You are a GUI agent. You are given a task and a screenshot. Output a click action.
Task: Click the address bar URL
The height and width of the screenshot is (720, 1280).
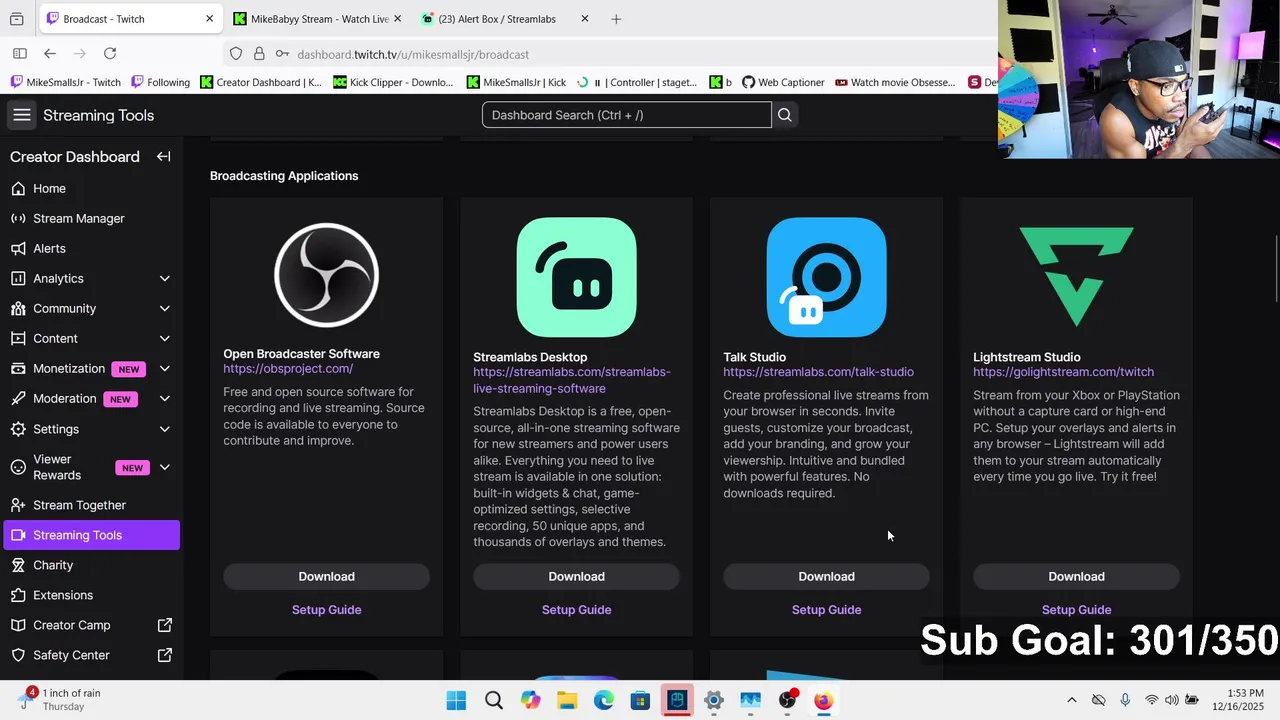click(x=413, y=54)
